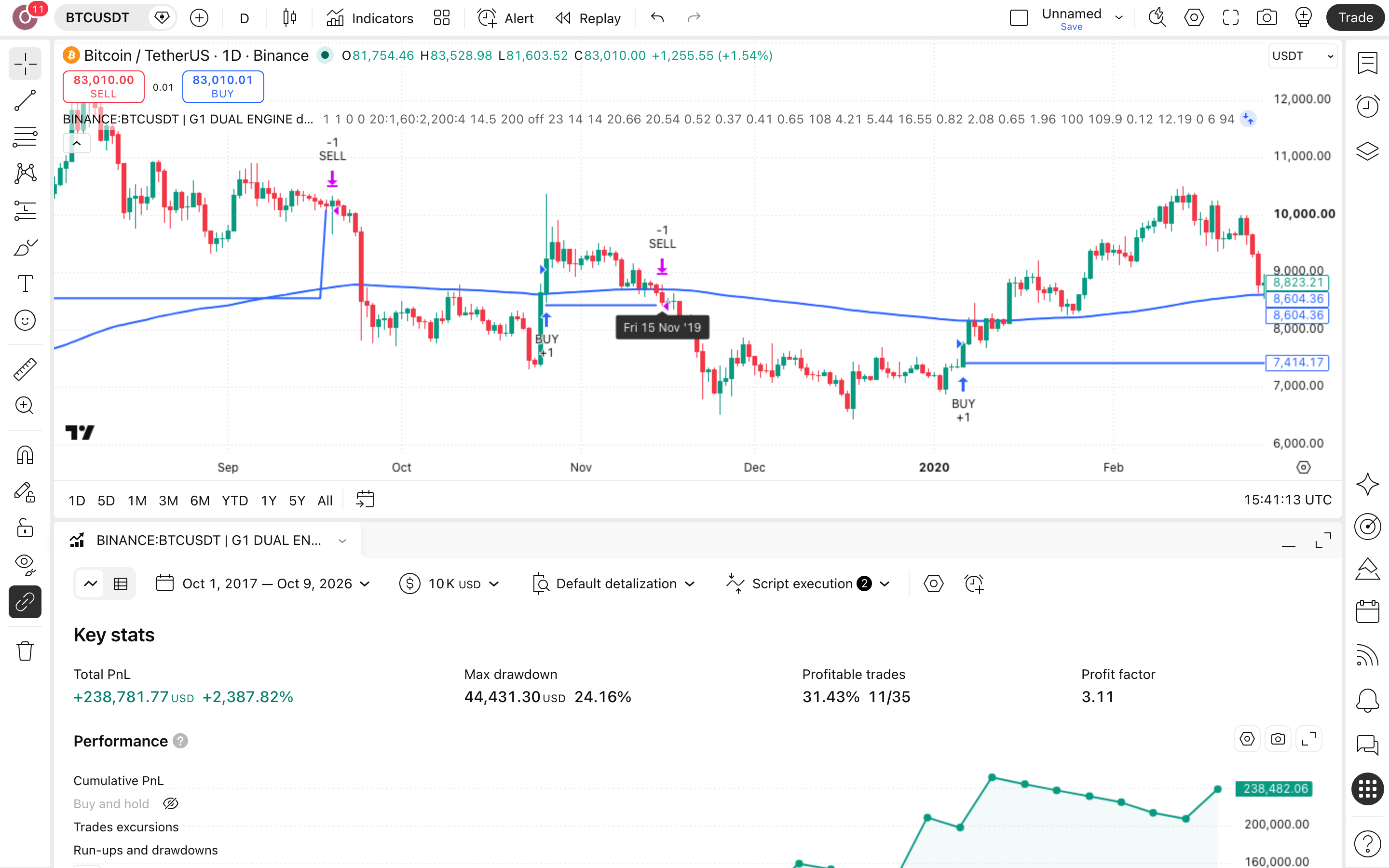Open the patterns drawing tool

pyautogui.click(x=25, y=174)
